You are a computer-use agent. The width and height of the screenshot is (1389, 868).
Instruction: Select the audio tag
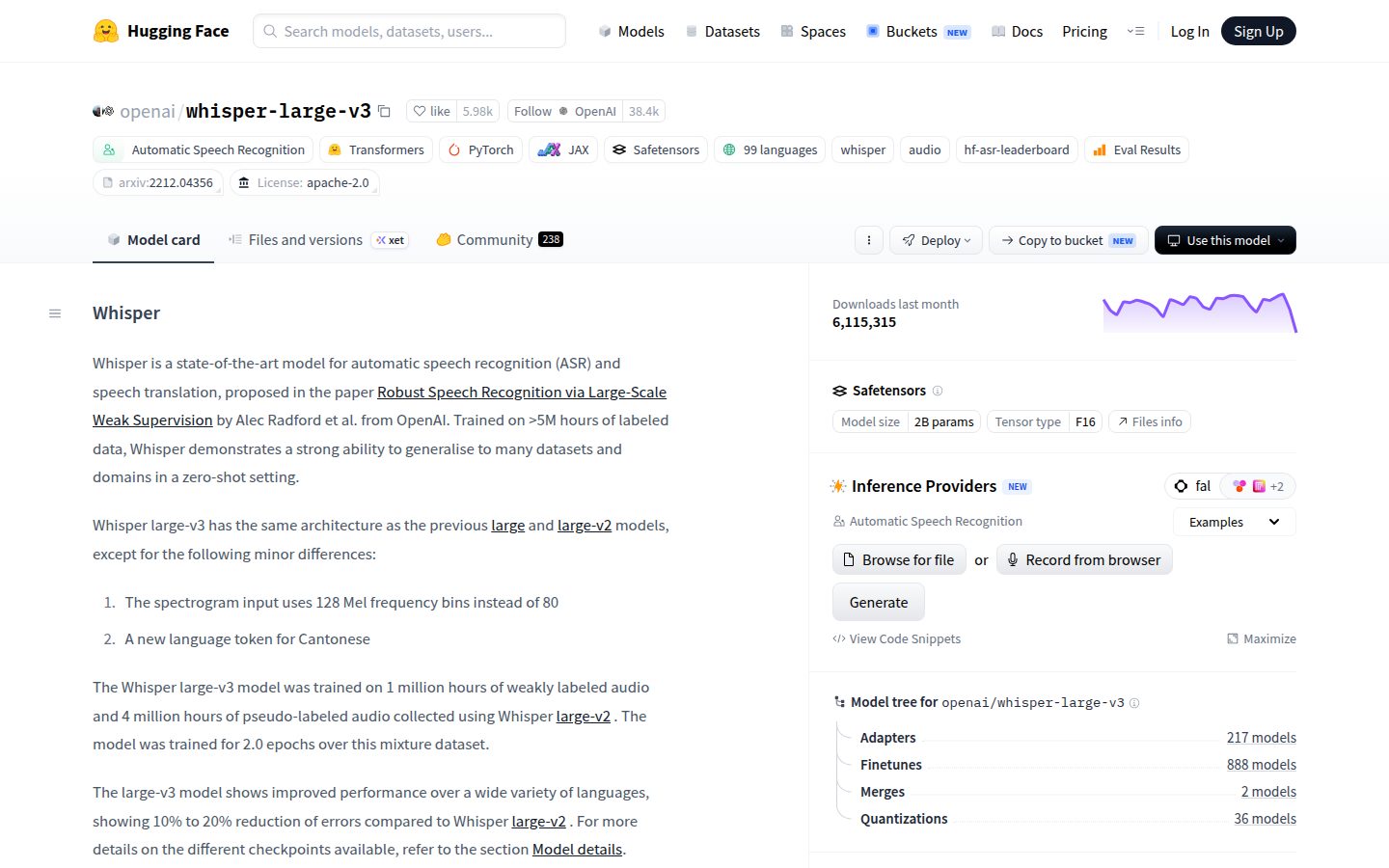click(924, 149)
